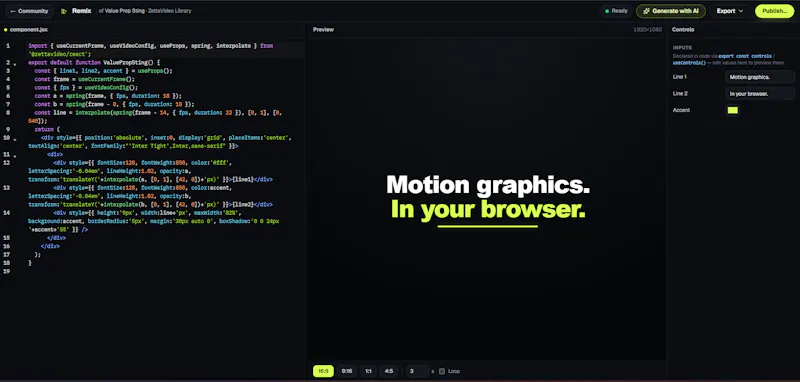Select the 9:16 aspect ratio

346,371
